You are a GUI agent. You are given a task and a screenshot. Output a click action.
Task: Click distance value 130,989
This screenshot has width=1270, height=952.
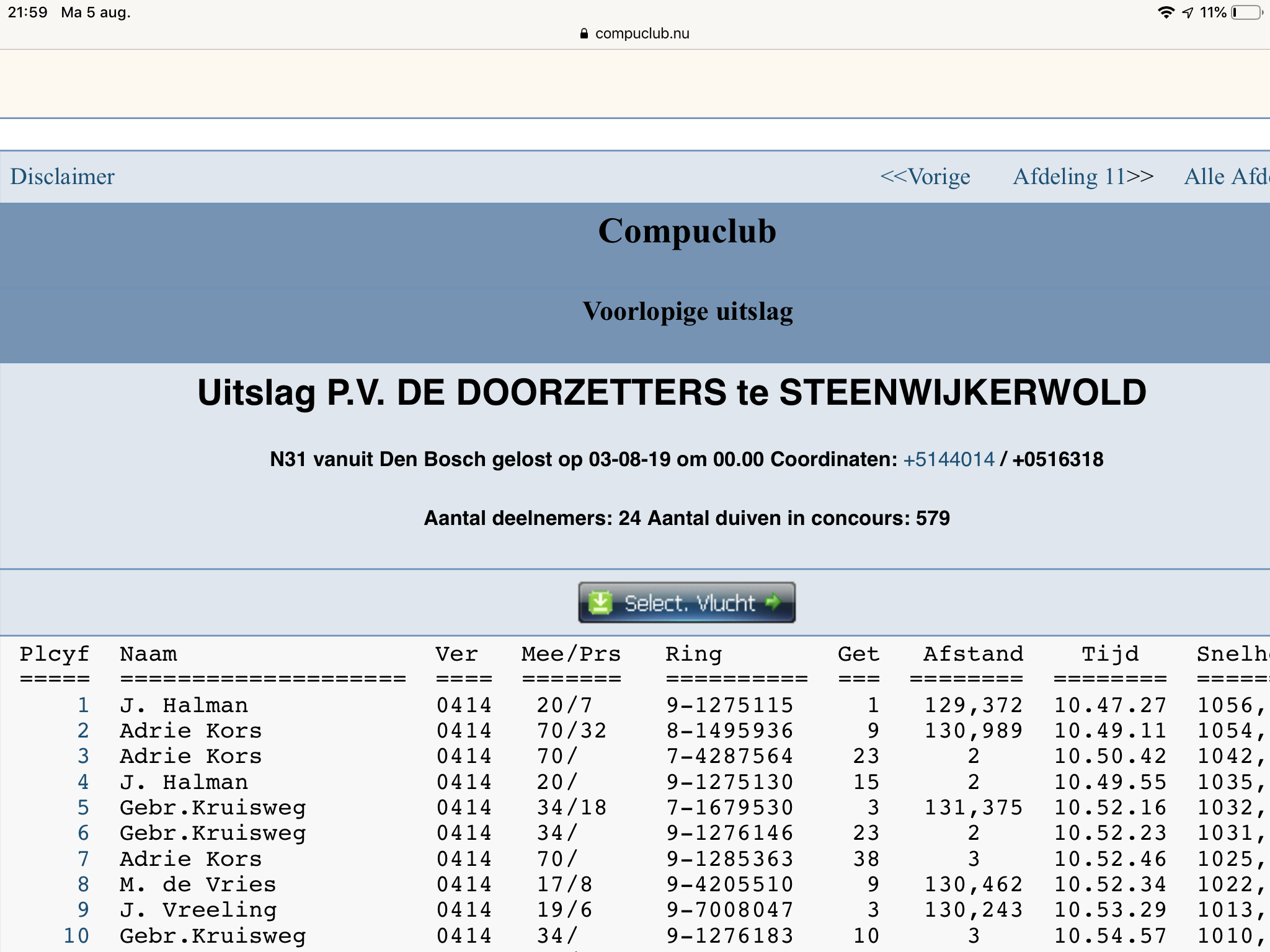[x=974, y=731]
